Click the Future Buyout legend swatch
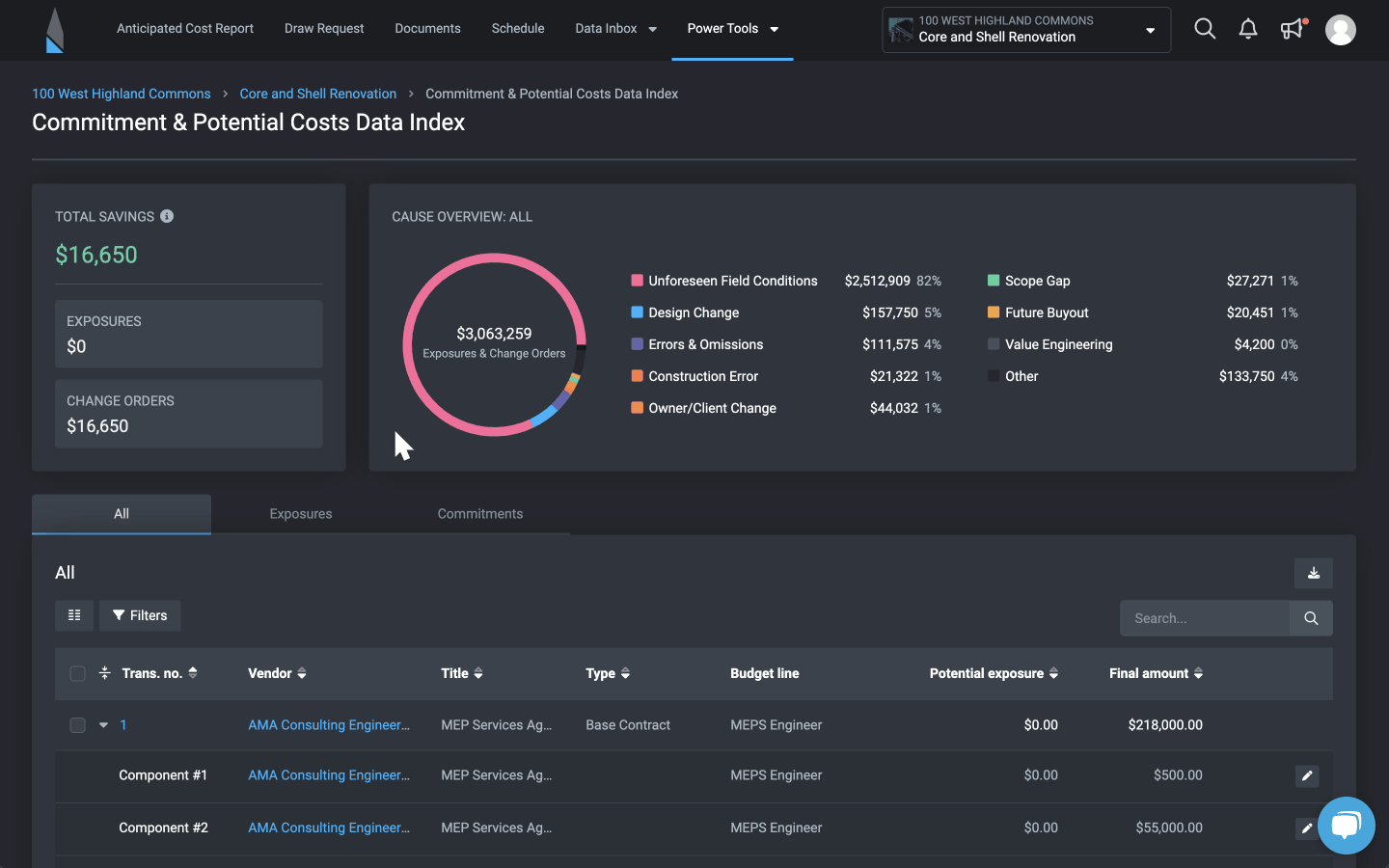1389x868 pixels. tap(994, 312)
